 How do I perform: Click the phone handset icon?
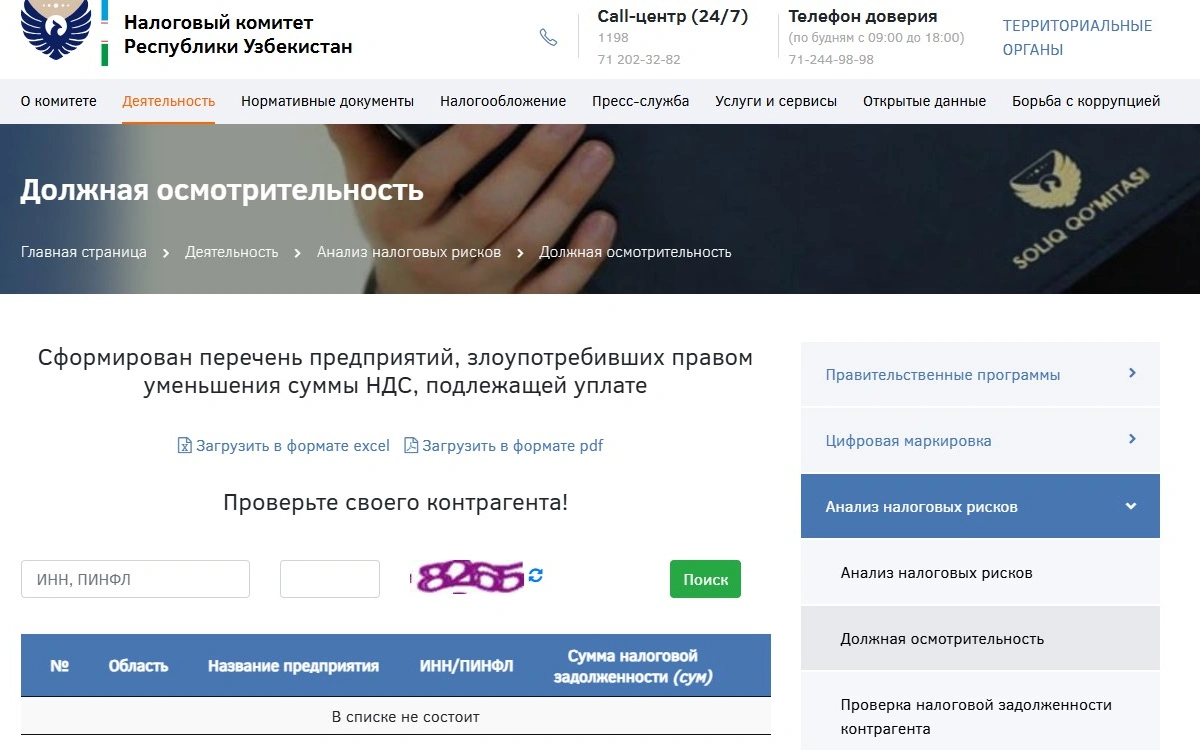coord(548,37)
